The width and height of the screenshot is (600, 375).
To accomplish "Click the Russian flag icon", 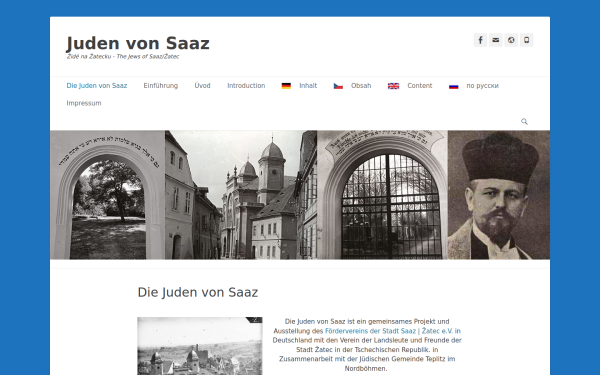I will pos(453,86).
